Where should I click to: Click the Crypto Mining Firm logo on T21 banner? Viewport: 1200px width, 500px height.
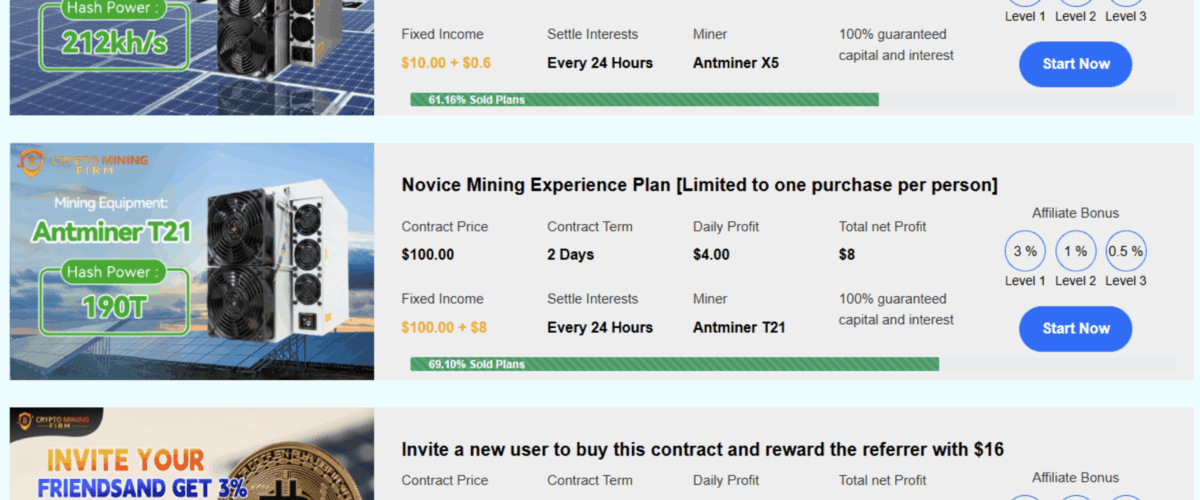83,163
